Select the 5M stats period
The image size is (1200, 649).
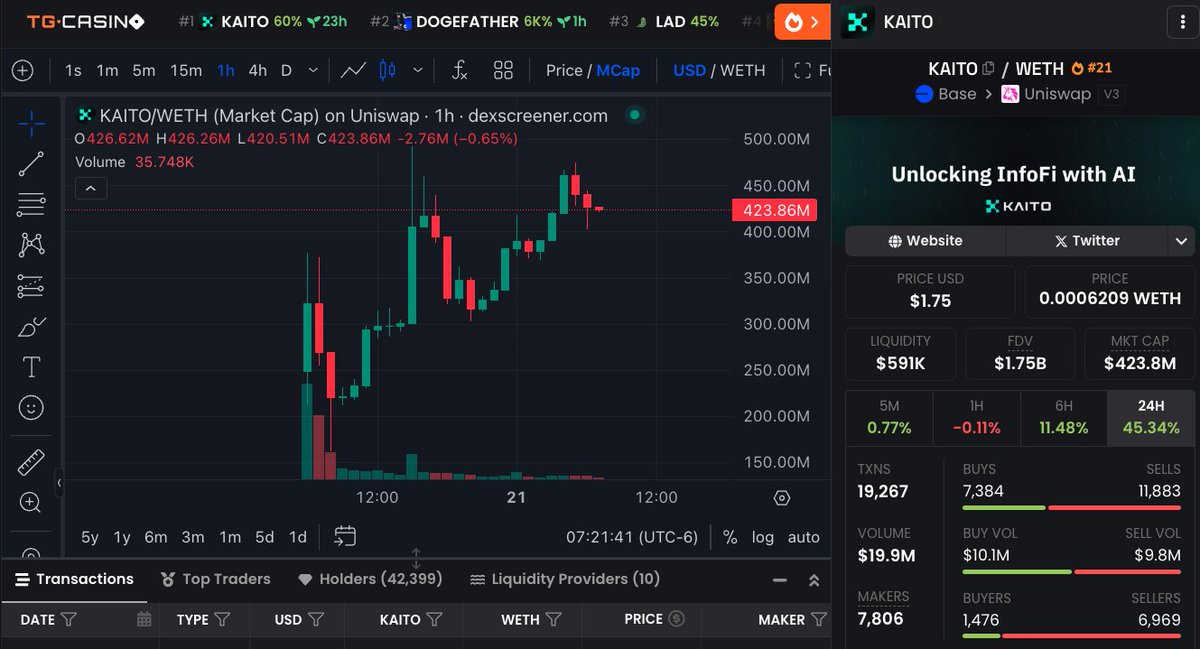click(x=889, y=417)
